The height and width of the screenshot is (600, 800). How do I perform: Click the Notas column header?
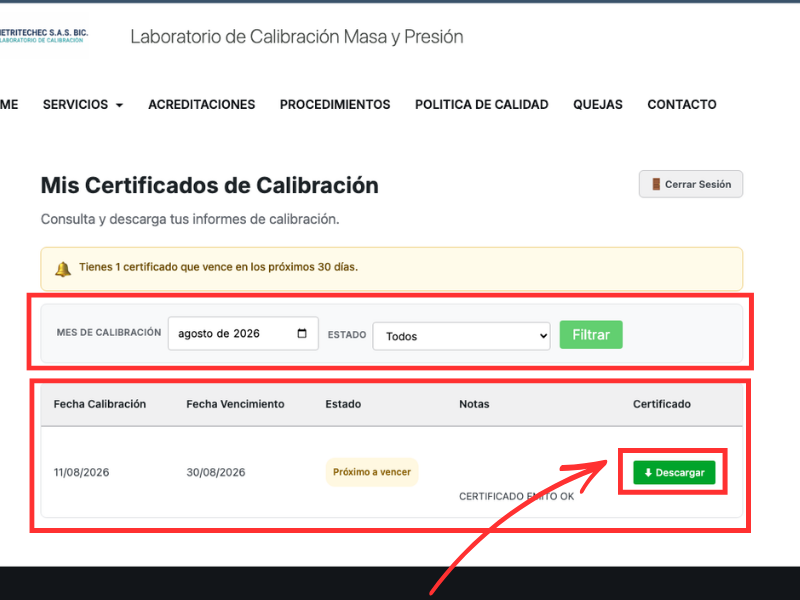point(474,404)
